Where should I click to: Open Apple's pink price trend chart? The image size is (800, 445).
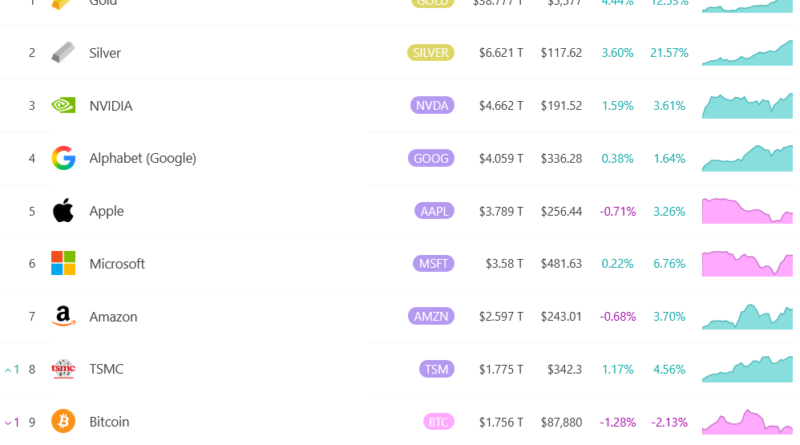coord(747,211)
